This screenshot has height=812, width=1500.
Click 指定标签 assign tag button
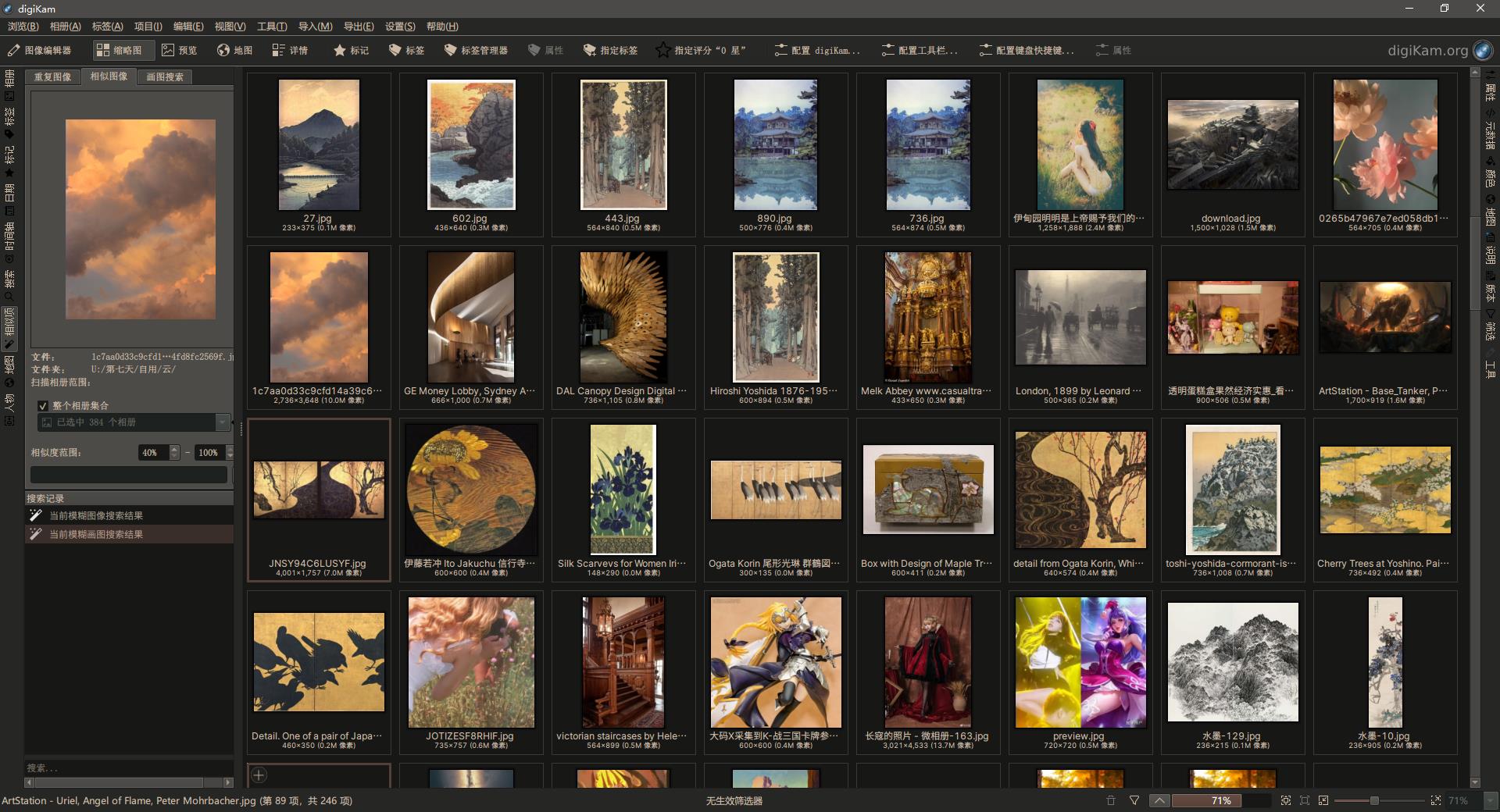(x=611, y=50)
